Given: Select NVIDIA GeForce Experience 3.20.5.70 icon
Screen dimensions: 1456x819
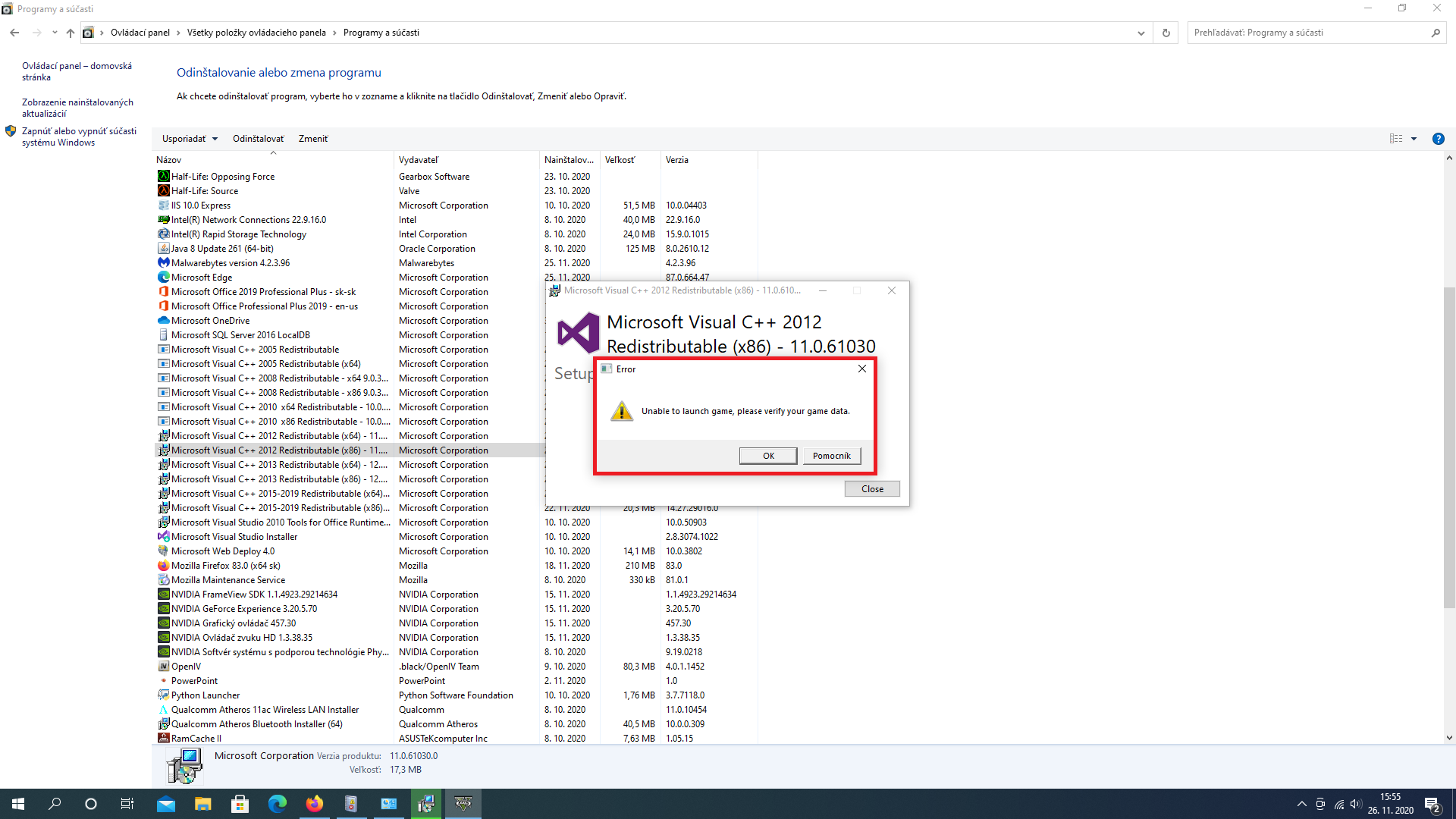Looking at the screenshot, I should [163, 609].
